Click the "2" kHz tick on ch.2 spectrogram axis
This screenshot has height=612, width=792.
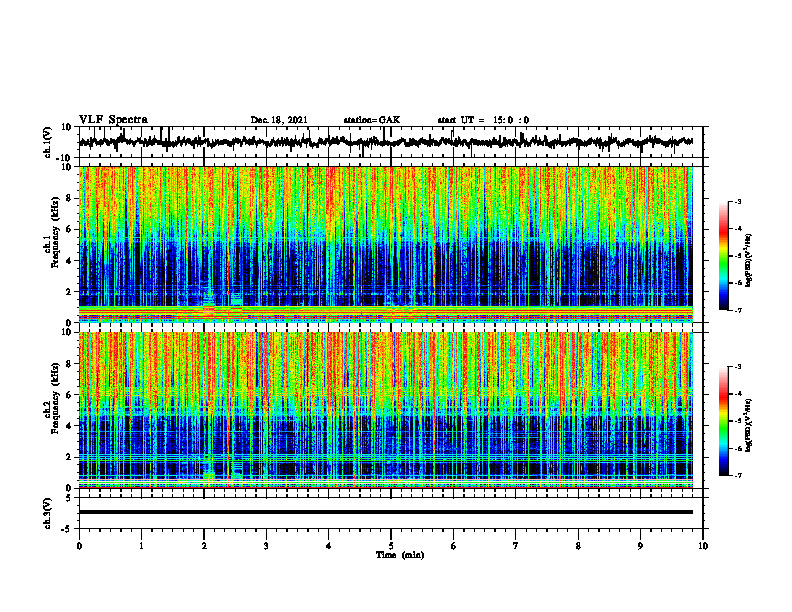point(70,457)
